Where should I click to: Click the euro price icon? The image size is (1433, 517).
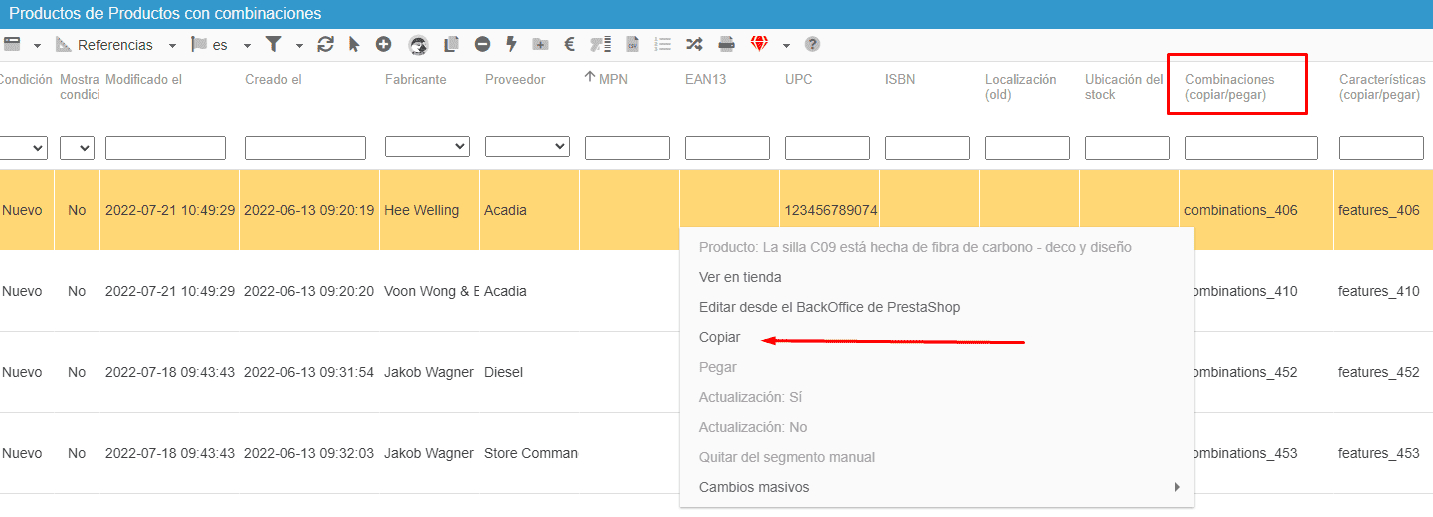pos(569,44)
